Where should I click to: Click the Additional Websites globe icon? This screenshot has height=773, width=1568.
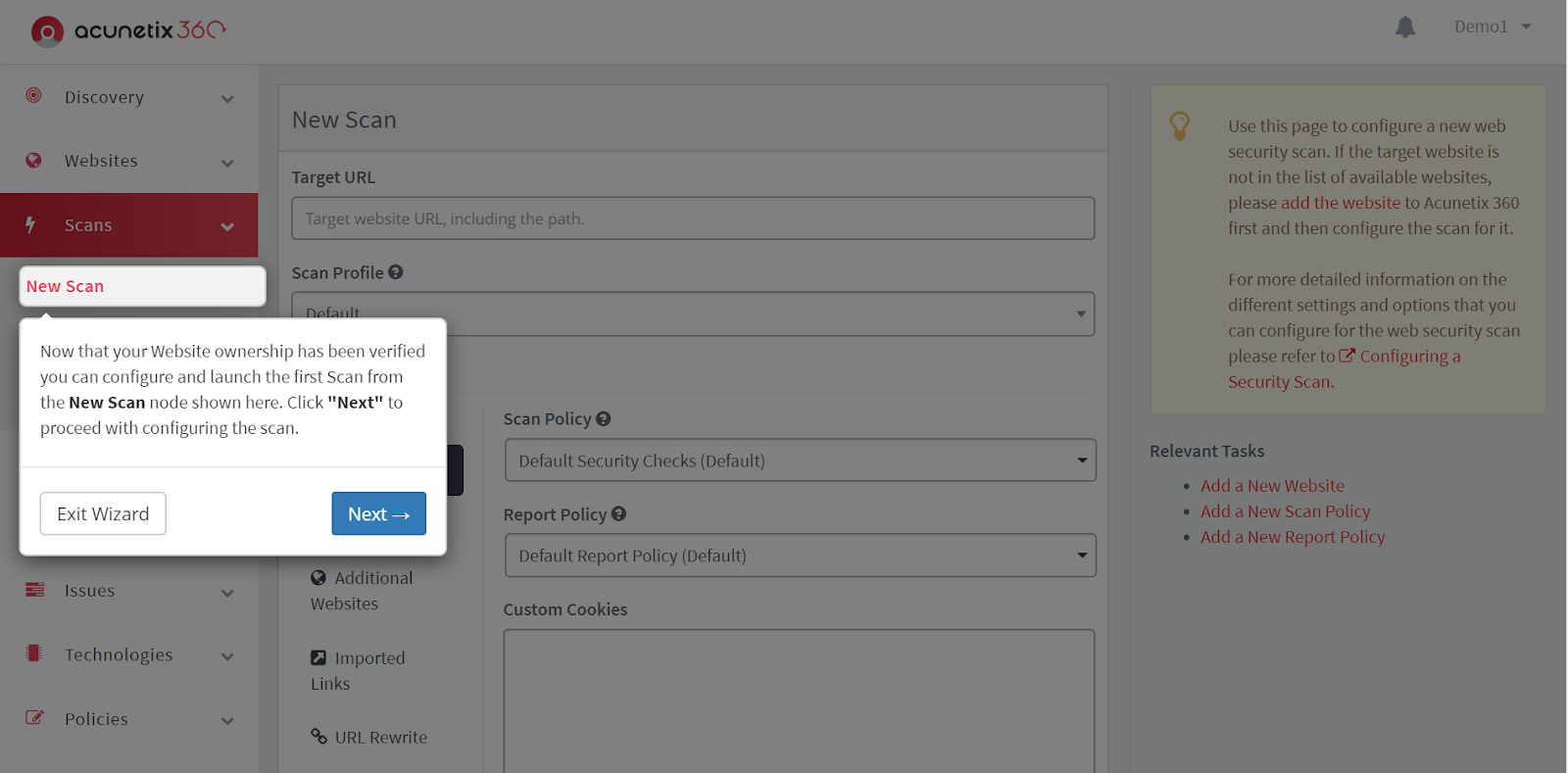[x=318, y=578]
